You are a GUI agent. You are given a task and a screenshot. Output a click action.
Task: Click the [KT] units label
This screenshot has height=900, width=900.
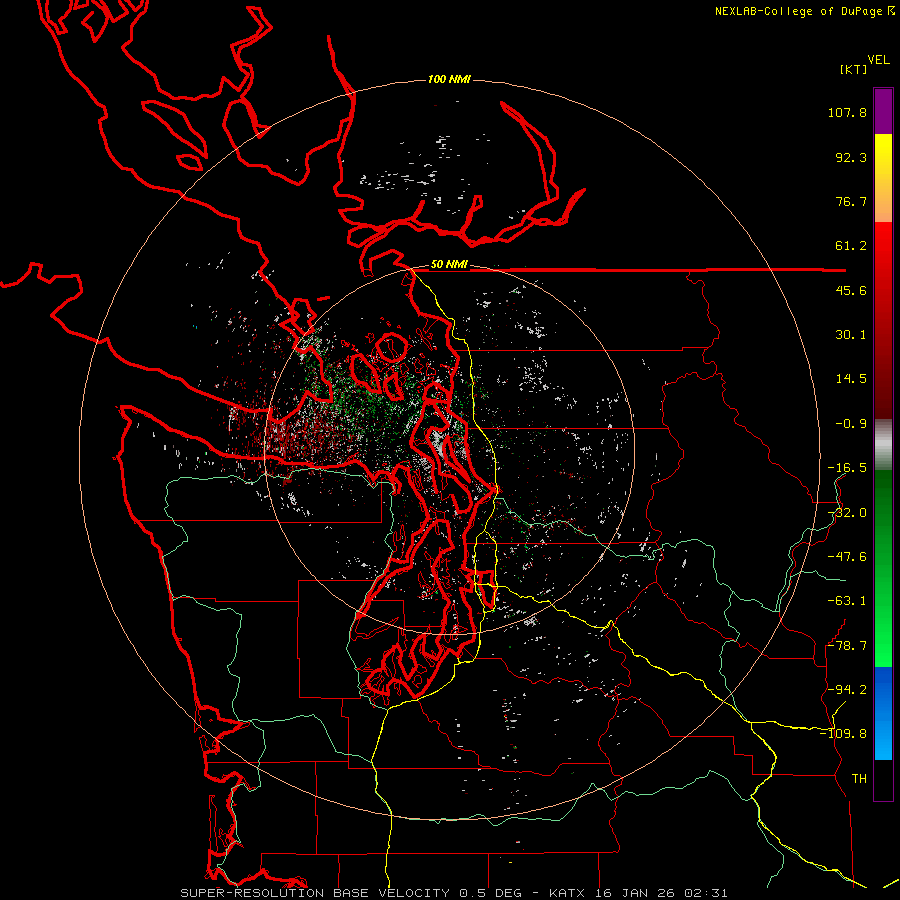pos(854,69)
